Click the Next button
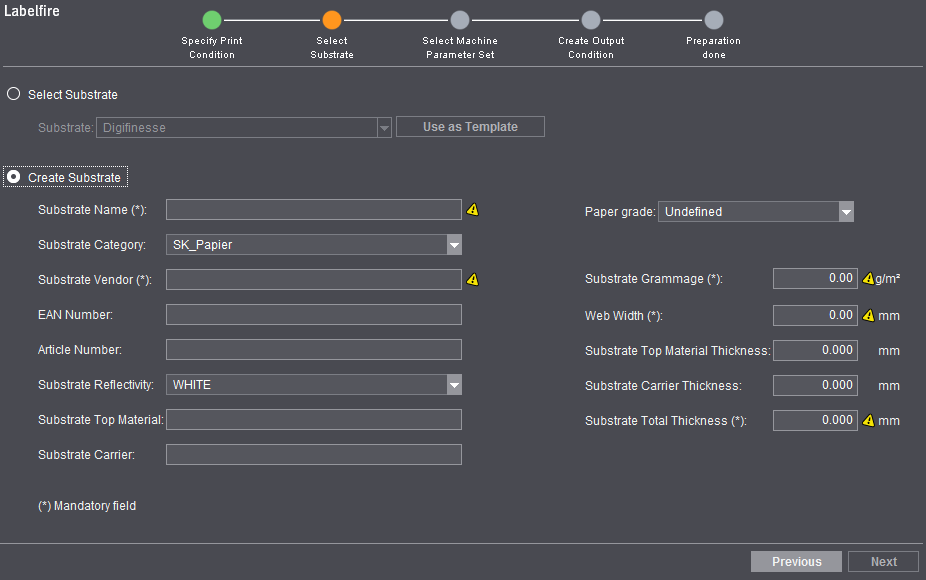Screen dimensions: 926x580 pyautogui.click(x=883, y=562)
